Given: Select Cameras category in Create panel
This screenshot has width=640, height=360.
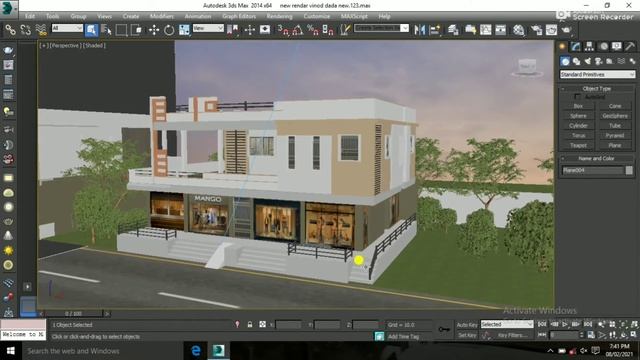Looking at the screenshot, I should [x=599, y=61].
